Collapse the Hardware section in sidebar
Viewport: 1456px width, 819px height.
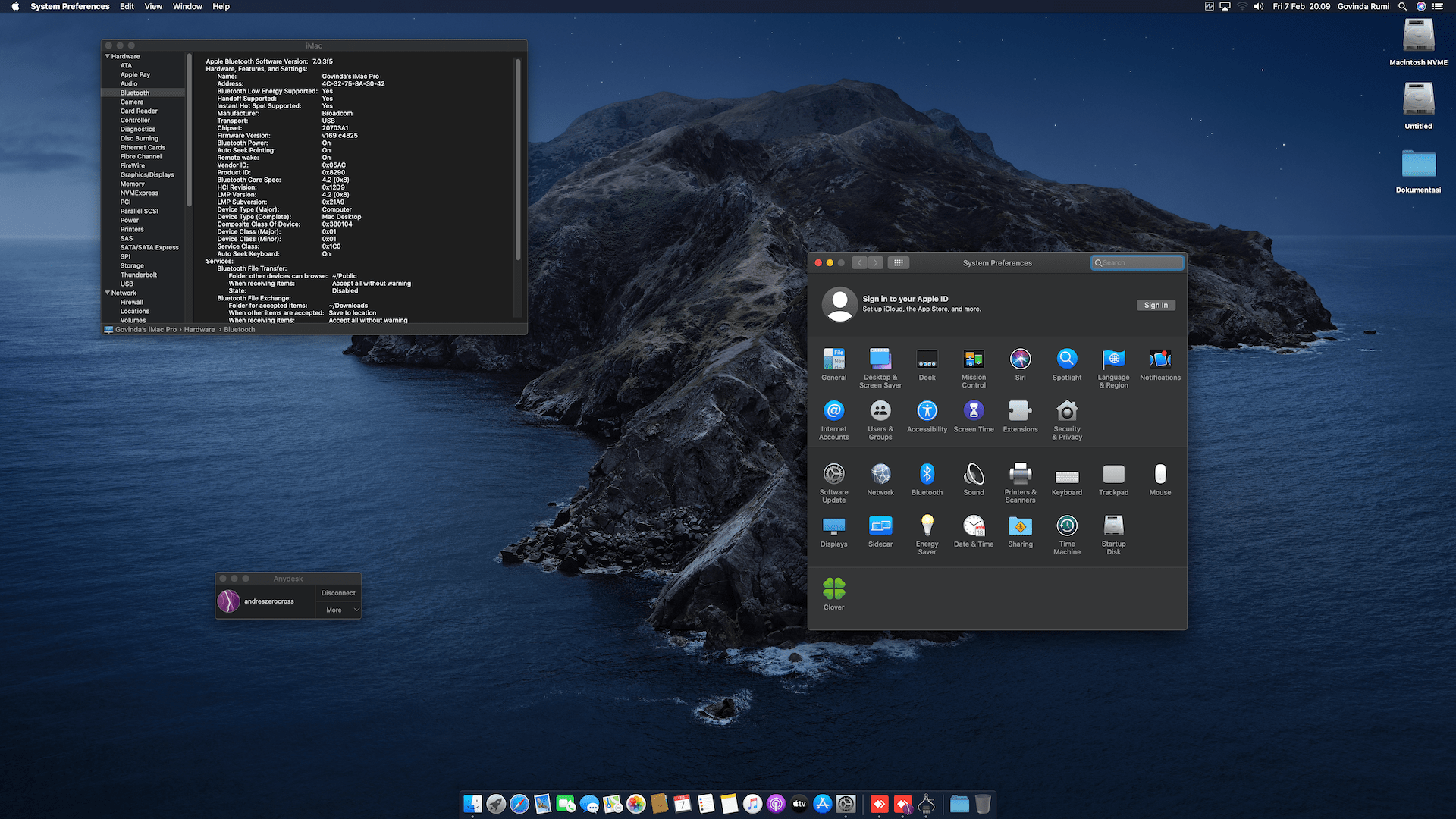[x=108, y=56]
